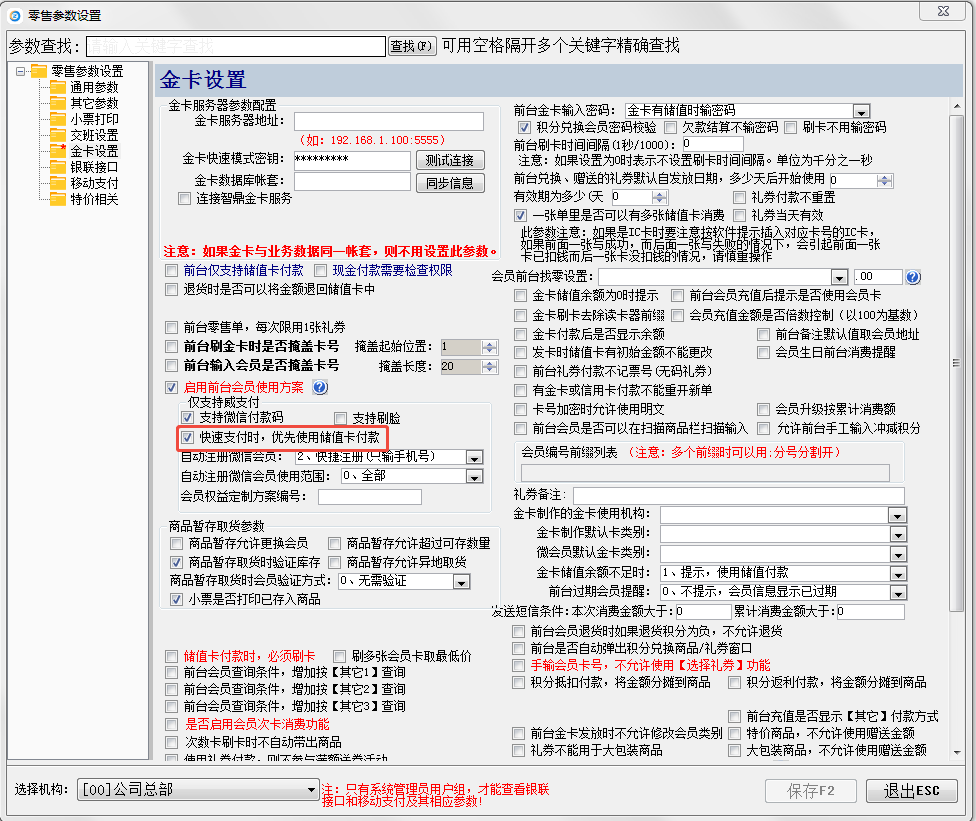Open the 微会员默认金卡类别 dropdown
The height and width of the screenshot is (821, 976).
897,554
